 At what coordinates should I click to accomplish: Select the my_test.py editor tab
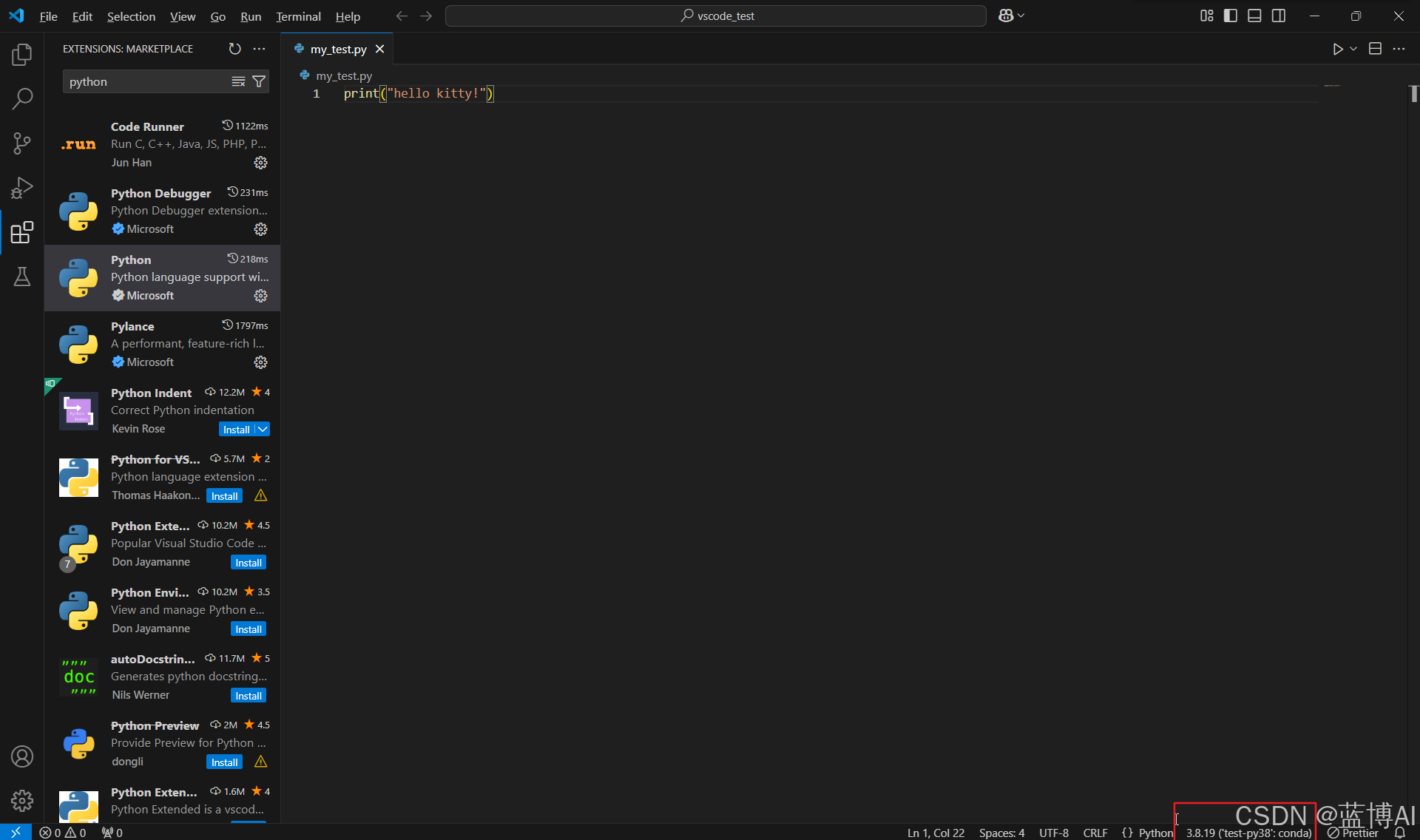tap(338, 49)
